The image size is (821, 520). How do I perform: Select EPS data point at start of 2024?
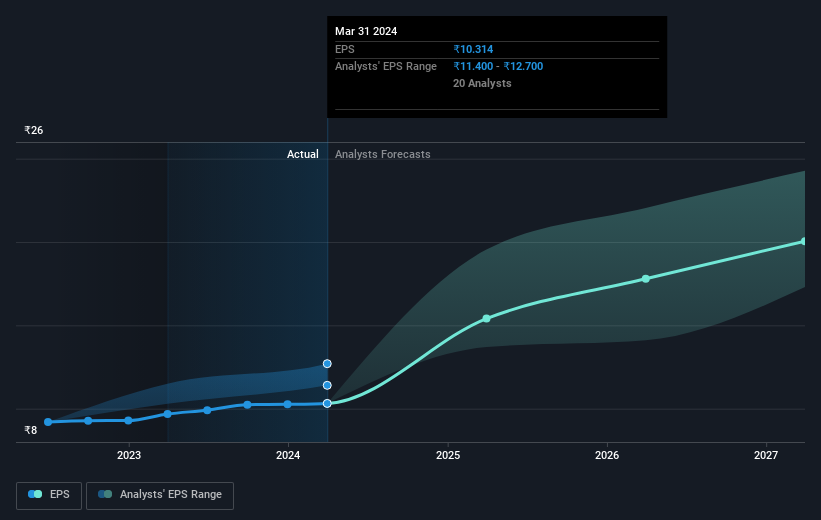click(x=287, y=404)
